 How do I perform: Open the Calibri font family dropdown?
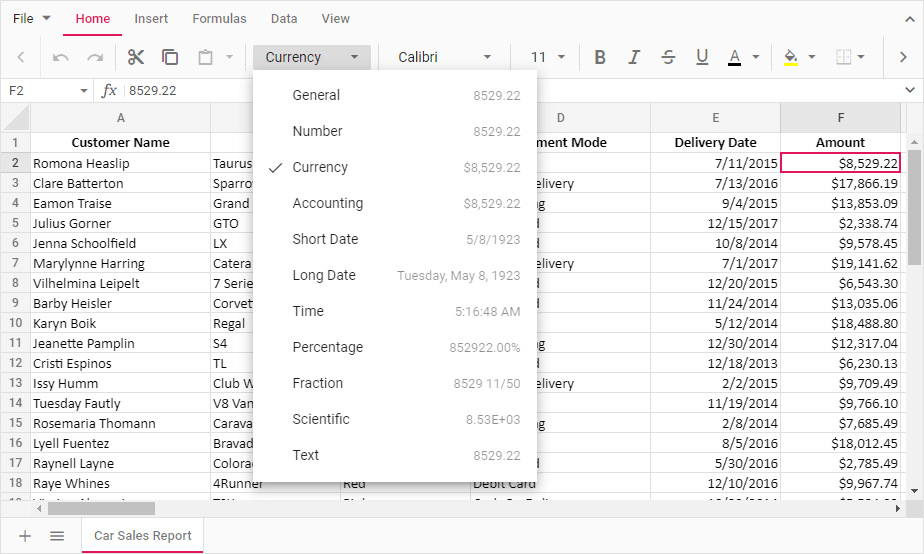point(444,57)
